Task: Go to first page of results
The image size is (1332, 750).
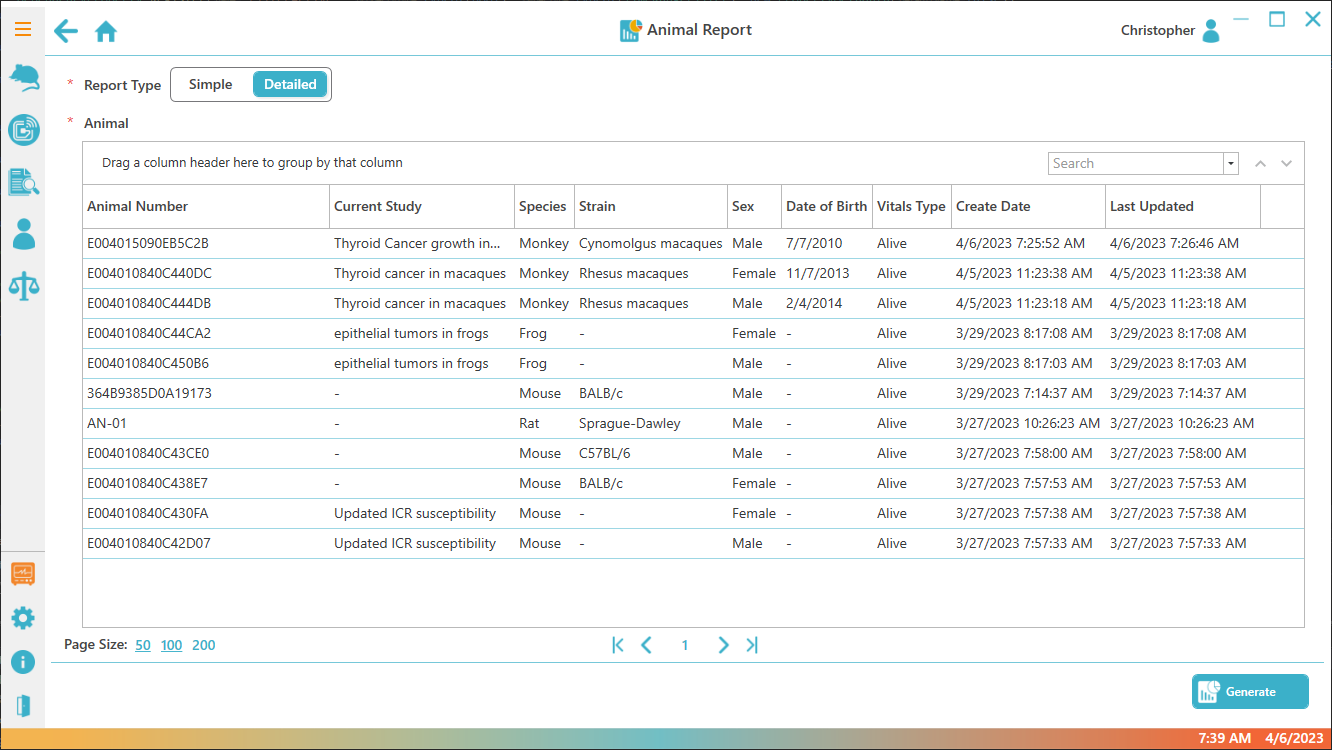Action: pyautogui.click(x=618, y=645)
